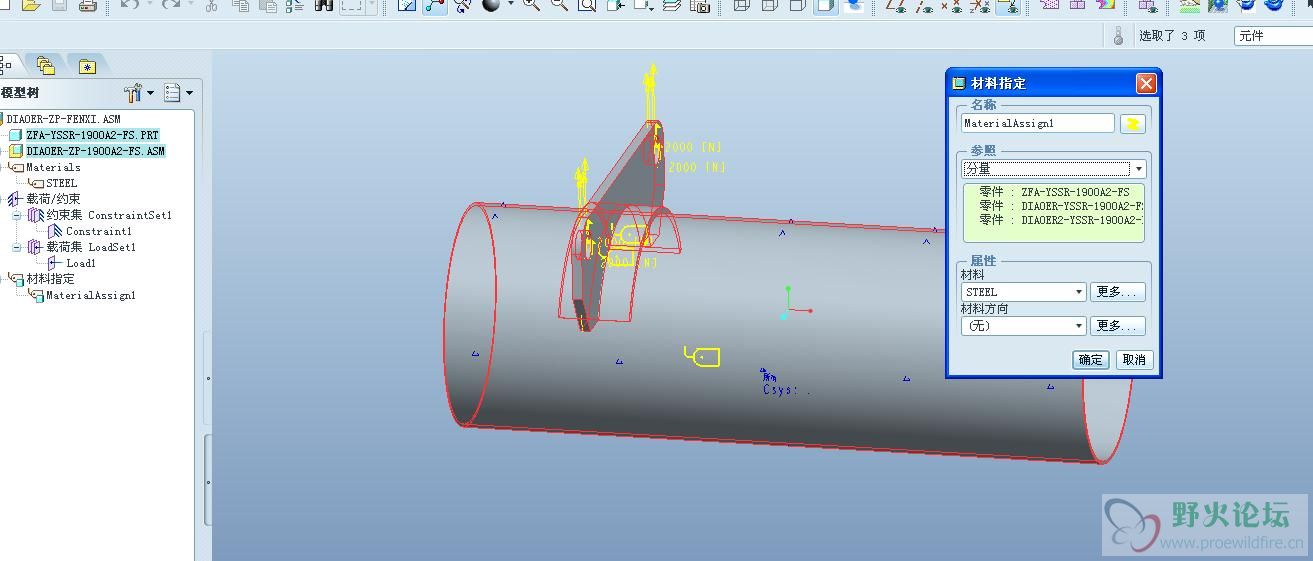Click the yellow color icon beside name field
The height and width of the screenshot is (561, 1313).
point(1132,123)
